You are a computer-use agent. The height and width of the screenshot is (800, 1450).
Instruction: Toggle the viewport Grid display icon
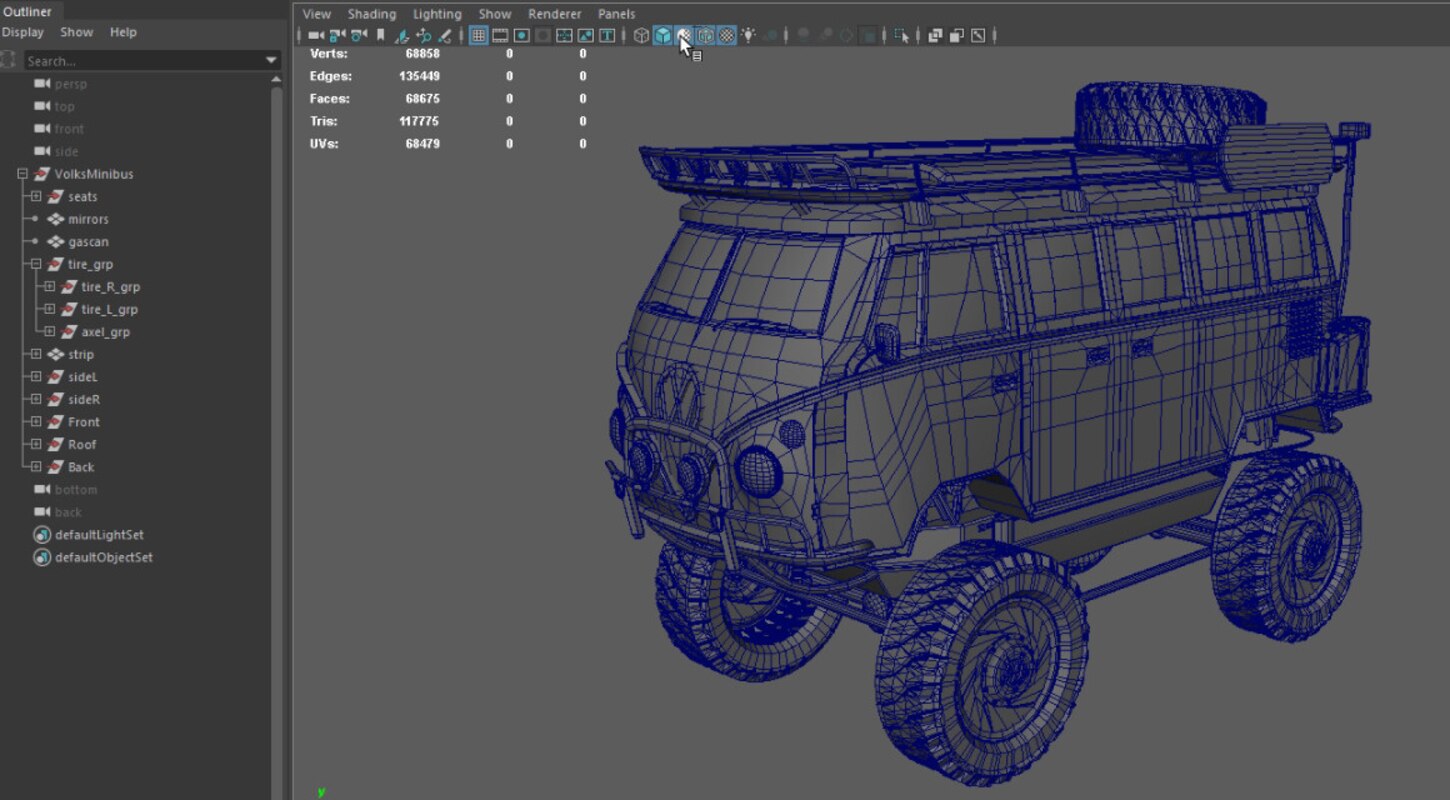478,36
